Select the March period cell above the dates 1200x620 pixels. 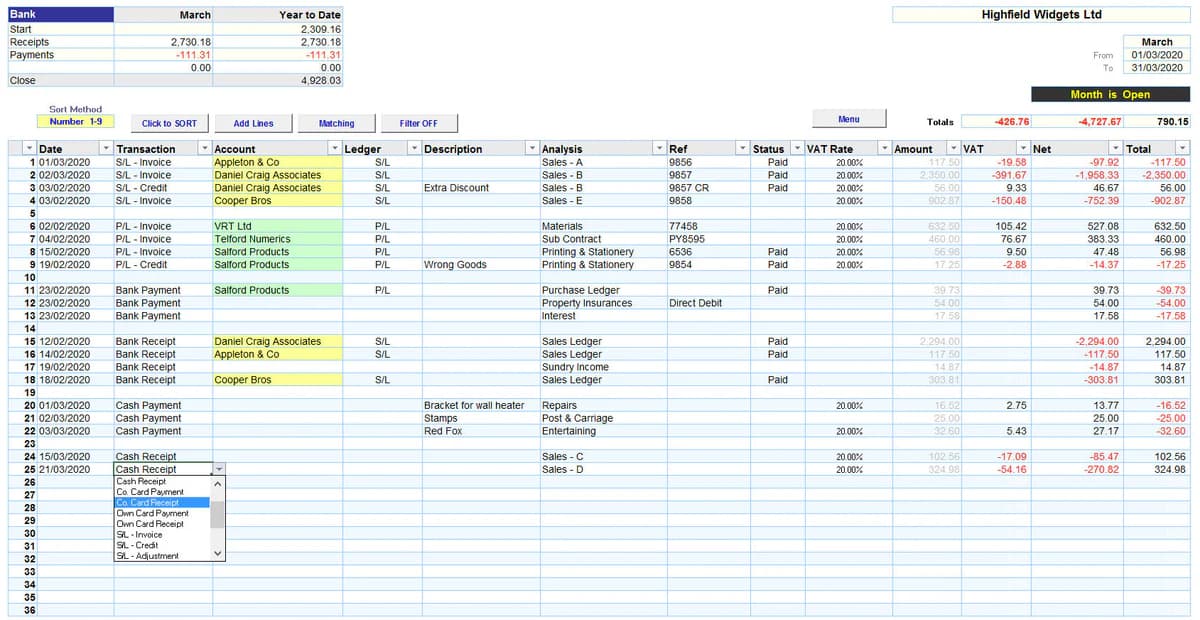tap(1156, 42)
